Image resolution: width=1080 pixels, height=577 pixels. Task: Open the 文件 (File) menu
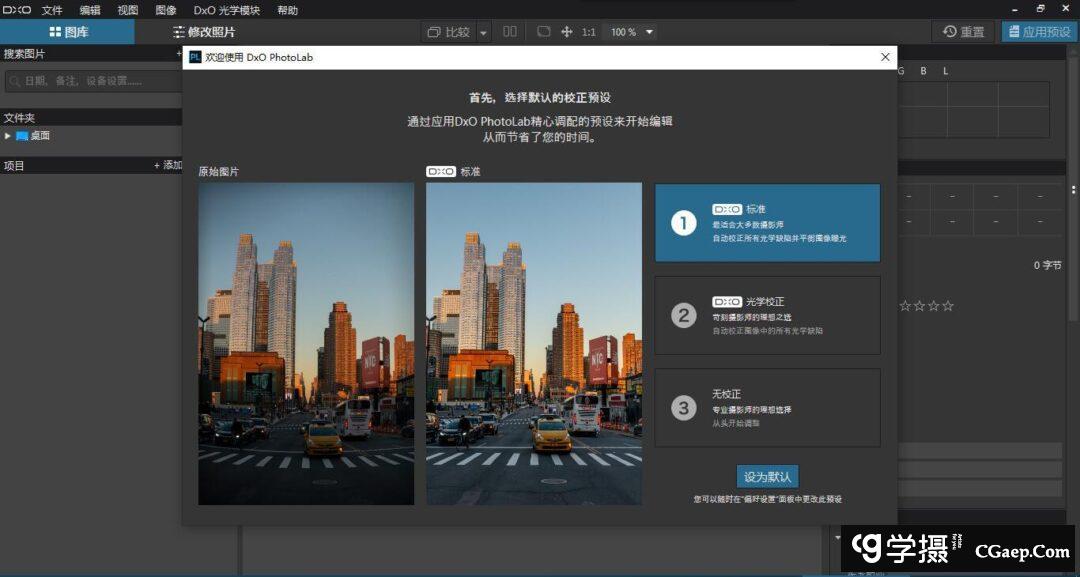[52, 10]
